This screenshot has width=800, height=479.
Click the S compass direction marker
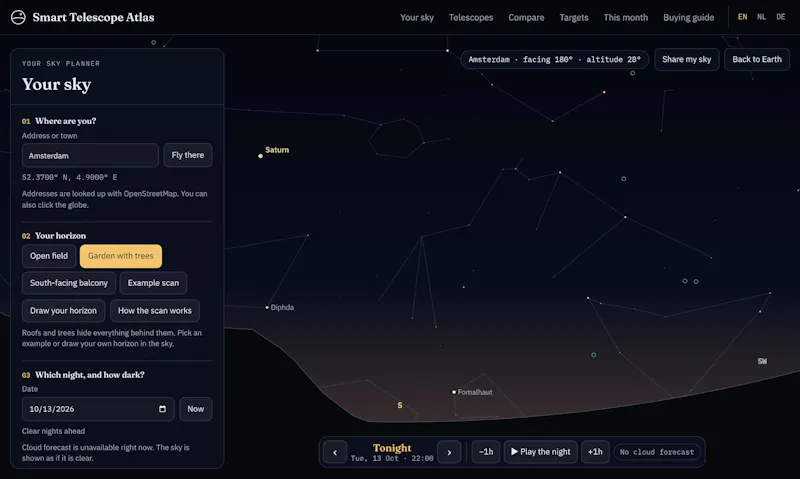(x=400, y=406)
